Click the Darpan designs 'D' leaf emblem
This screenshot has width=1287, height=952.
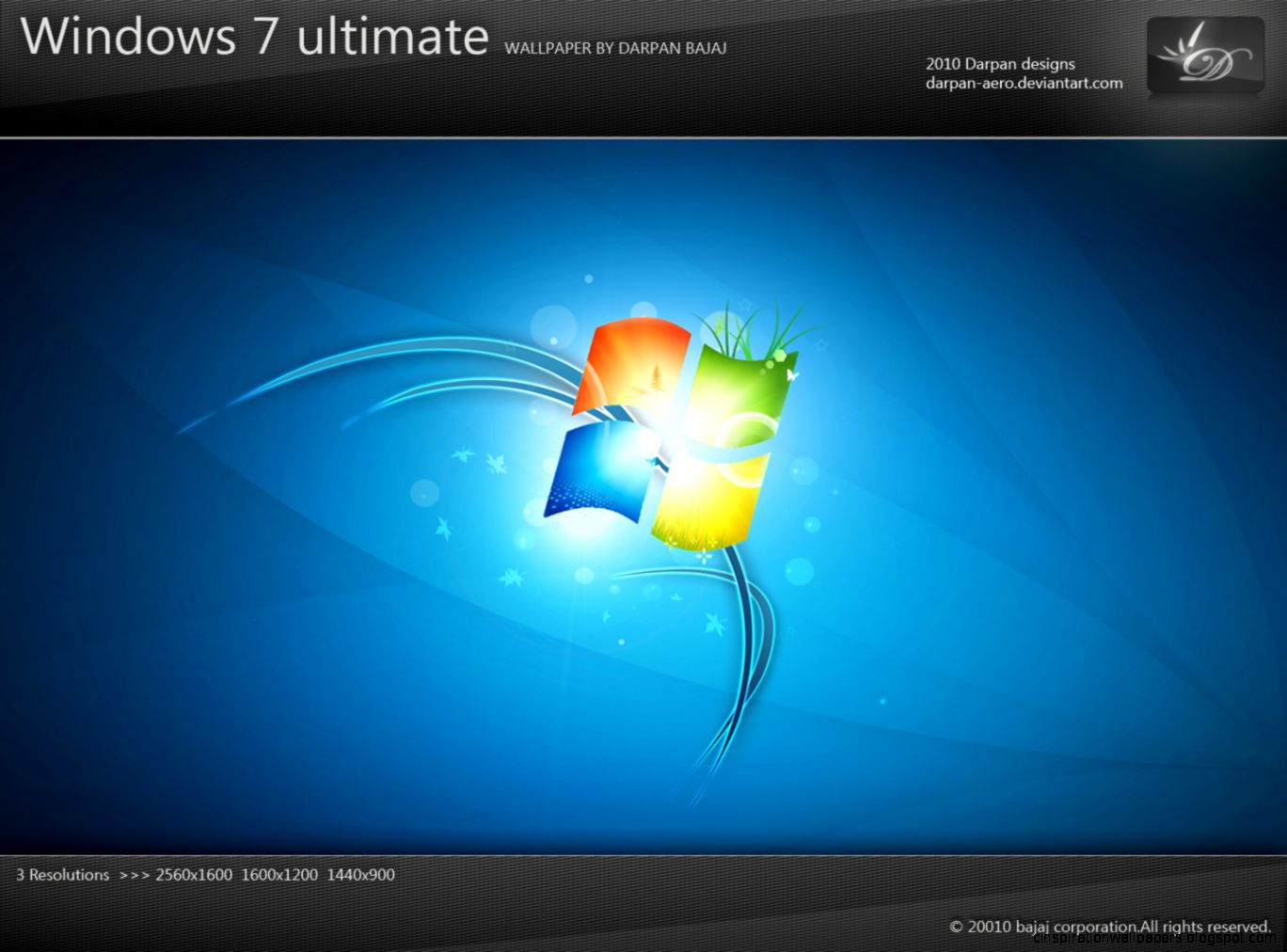[x=1204, y=56]
